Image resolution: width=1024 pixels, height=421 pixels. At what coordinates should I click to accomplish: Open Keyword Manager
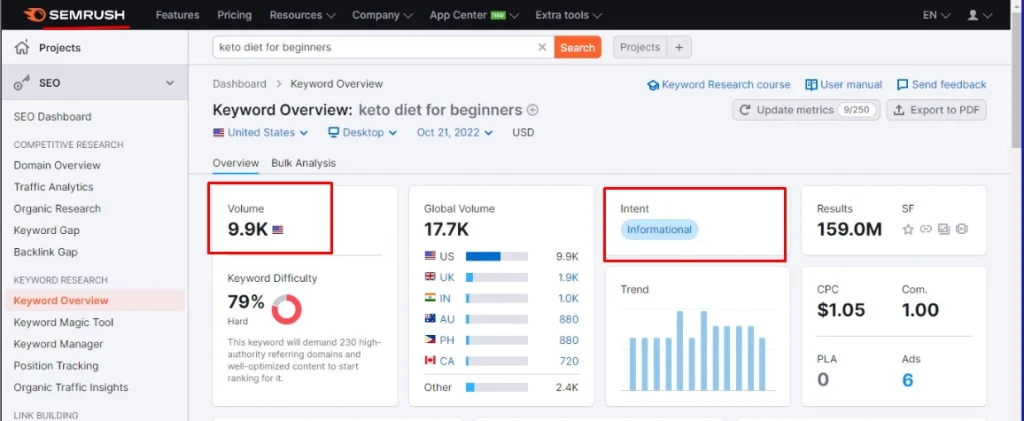(58, 344)
